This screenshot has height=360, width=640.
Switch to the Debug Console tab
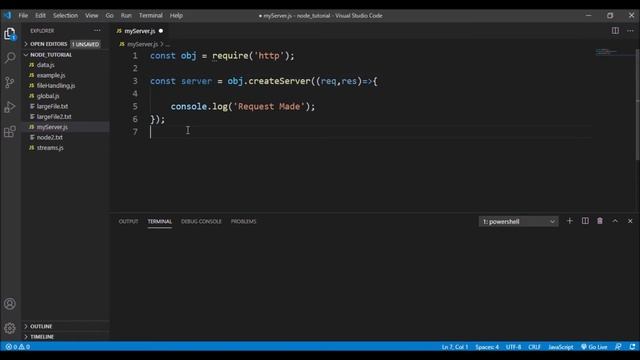click(201, 221)
